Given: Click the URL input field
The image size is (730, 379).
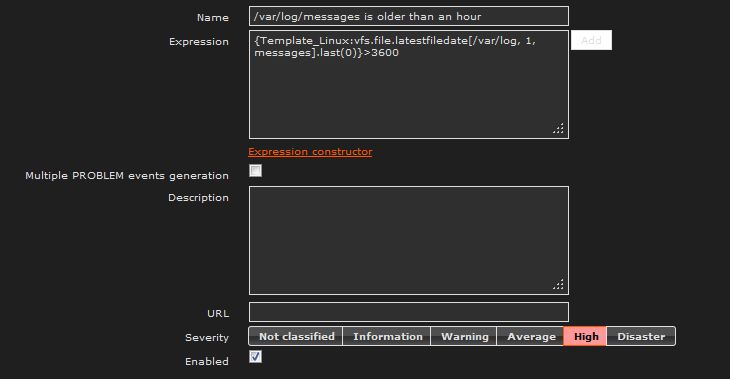Looking at the screenshot, I should tap(409, 312).
